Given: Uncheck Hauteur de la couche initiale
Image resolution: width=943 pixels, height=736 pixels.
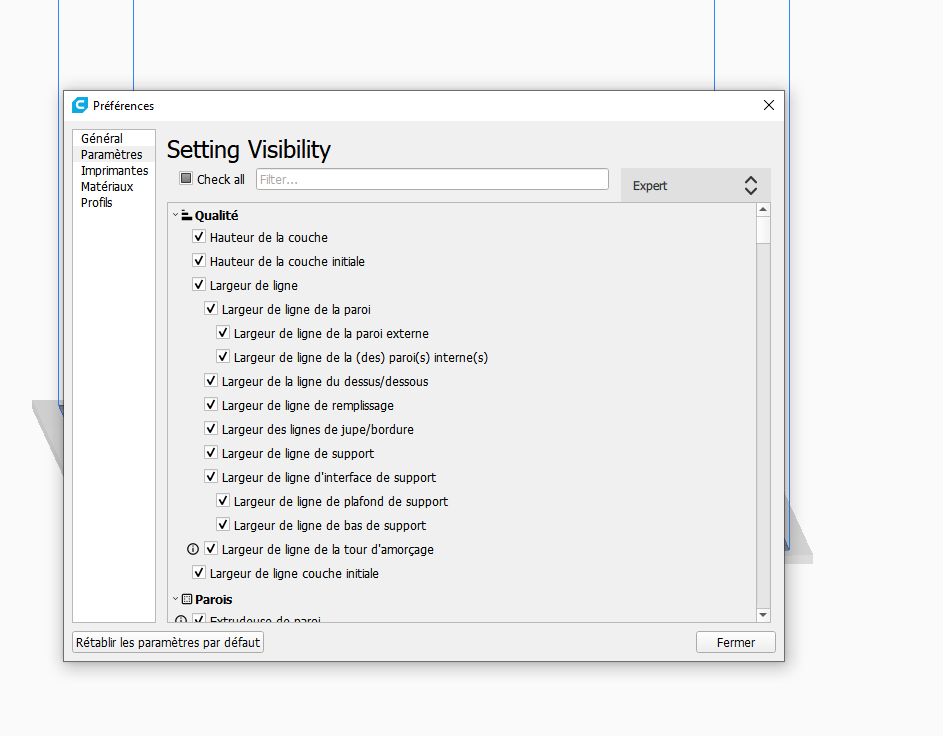Looking at the screenshot, I should tap(199, 260).
